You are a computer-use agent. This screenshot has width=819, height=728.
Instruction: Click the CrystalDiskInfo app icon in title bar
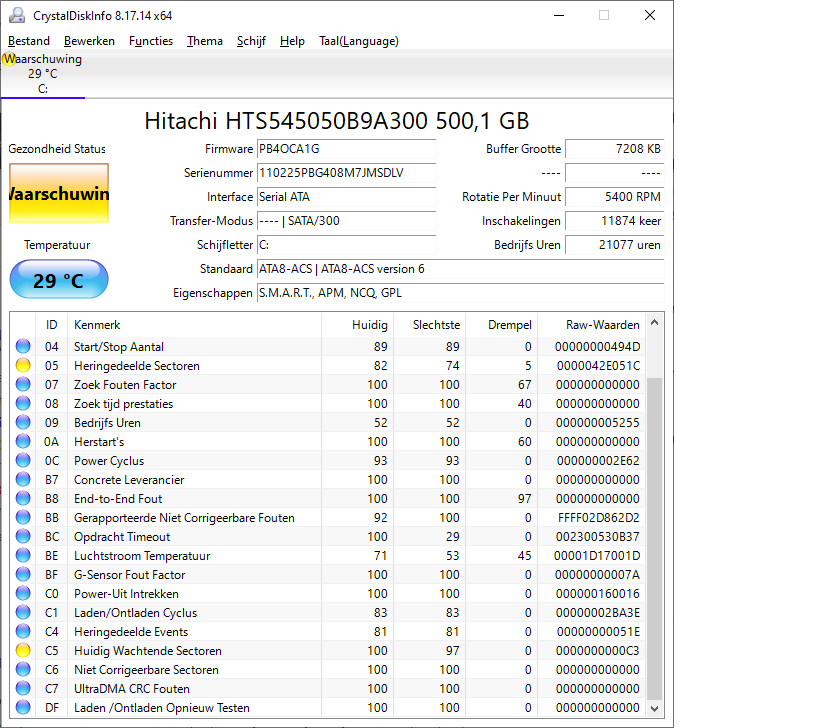point(17,15)
